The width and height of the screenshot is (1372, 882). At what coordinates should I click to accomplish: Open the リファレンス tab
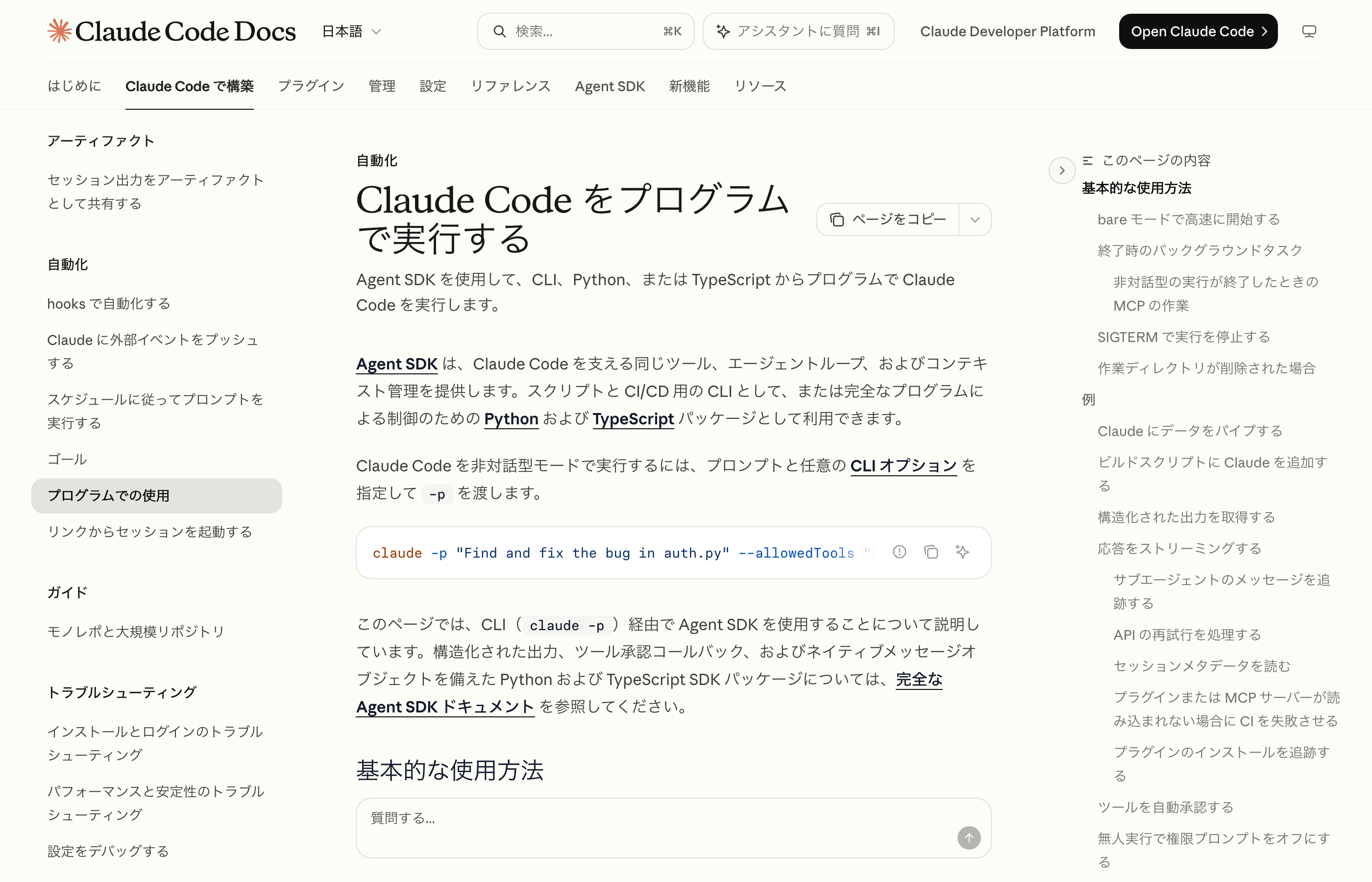[x=510, y=86]
